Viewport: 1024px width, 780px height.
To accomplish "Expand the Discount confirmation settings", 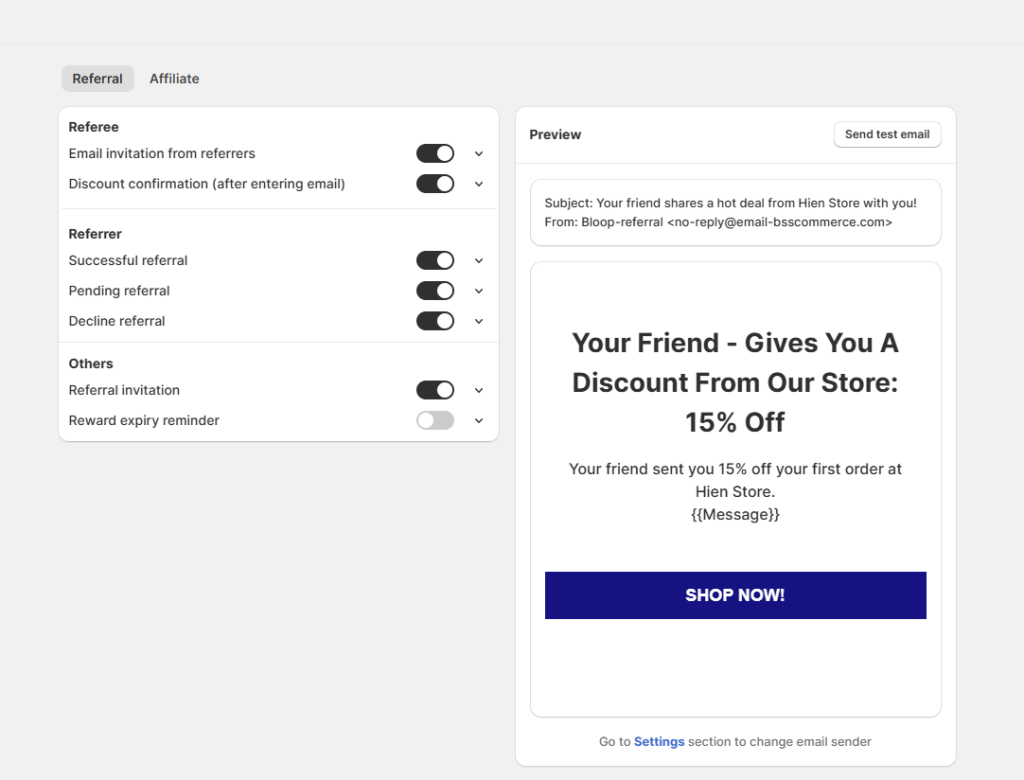I will pyautogui.click(x=478, y=183).
